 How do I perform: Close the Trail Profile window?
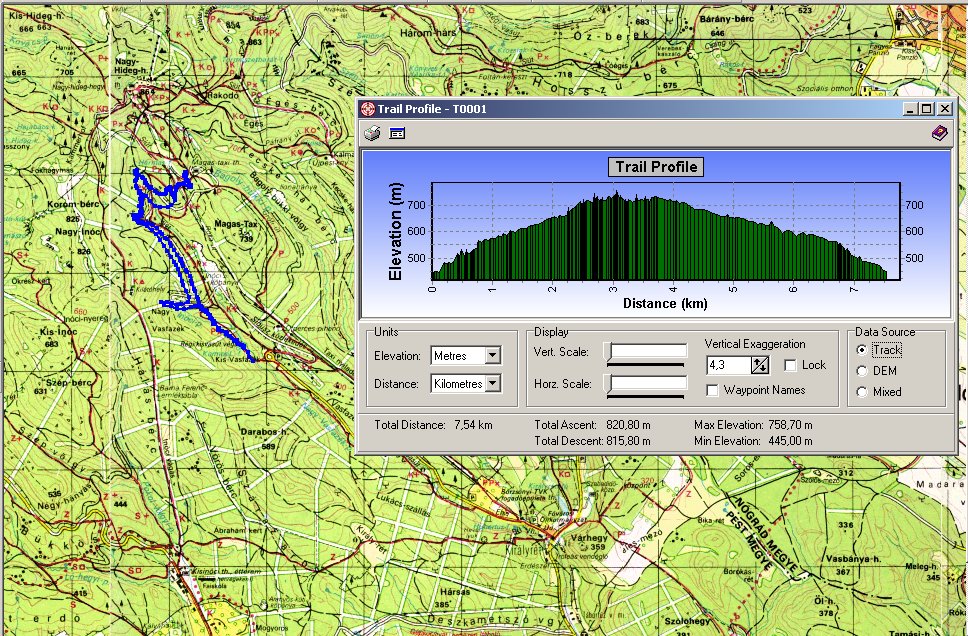pos(945,109)
